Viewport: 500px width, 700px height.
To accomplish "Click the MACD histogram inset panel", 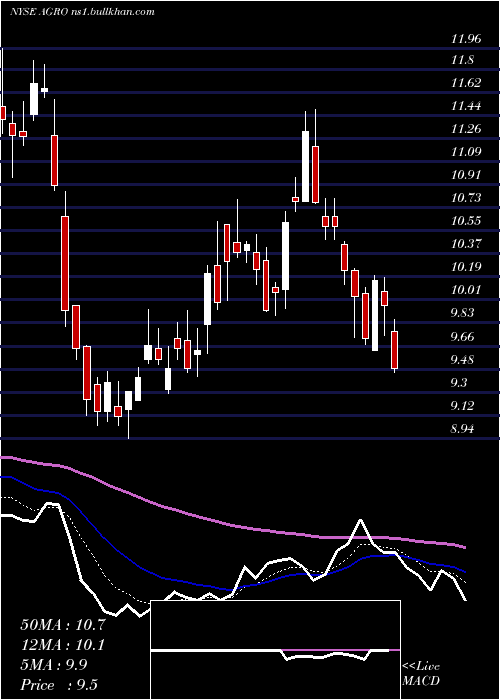I will (275, 650).
